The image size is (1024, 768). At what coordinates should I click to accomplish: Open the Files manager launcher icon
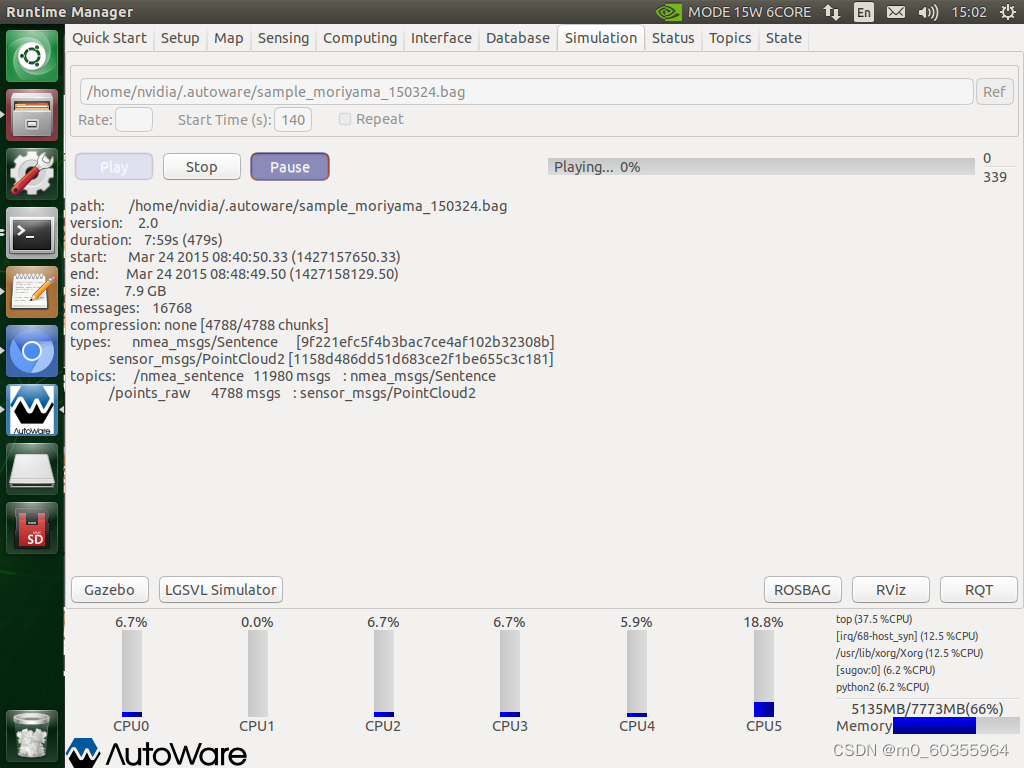(x=32, y=116)
